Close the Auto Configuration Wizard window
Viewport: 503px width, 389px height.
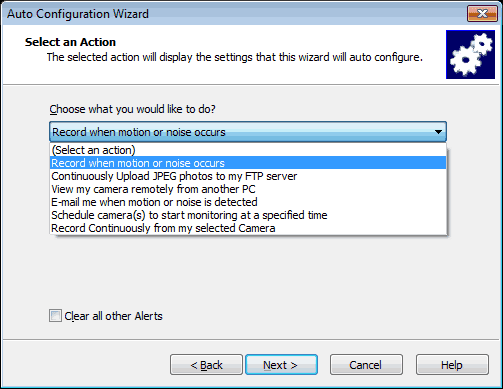[482, 14]
